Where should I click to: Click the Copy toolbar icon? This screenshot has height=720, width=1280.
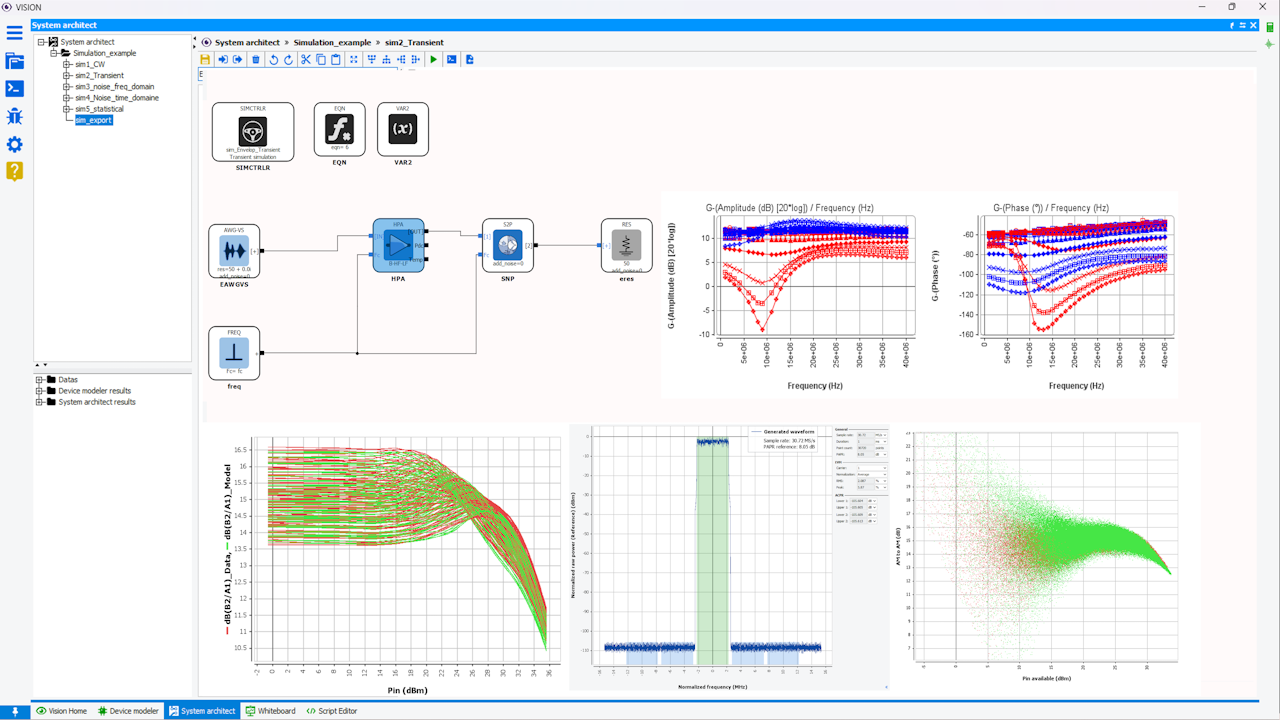(x=321, y=59)
